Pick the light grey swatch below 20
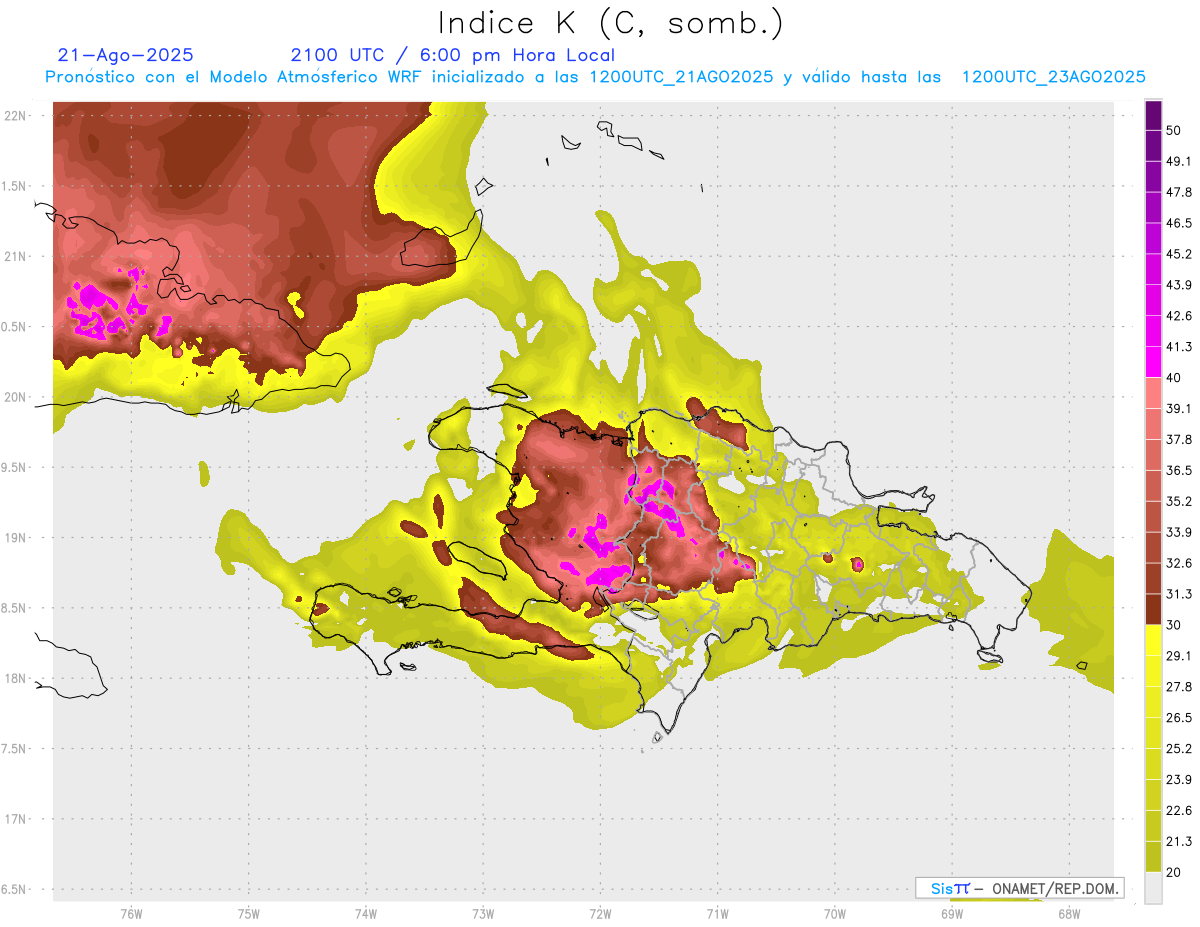This screenshot has height=927, width=1200. point(1154,887)
